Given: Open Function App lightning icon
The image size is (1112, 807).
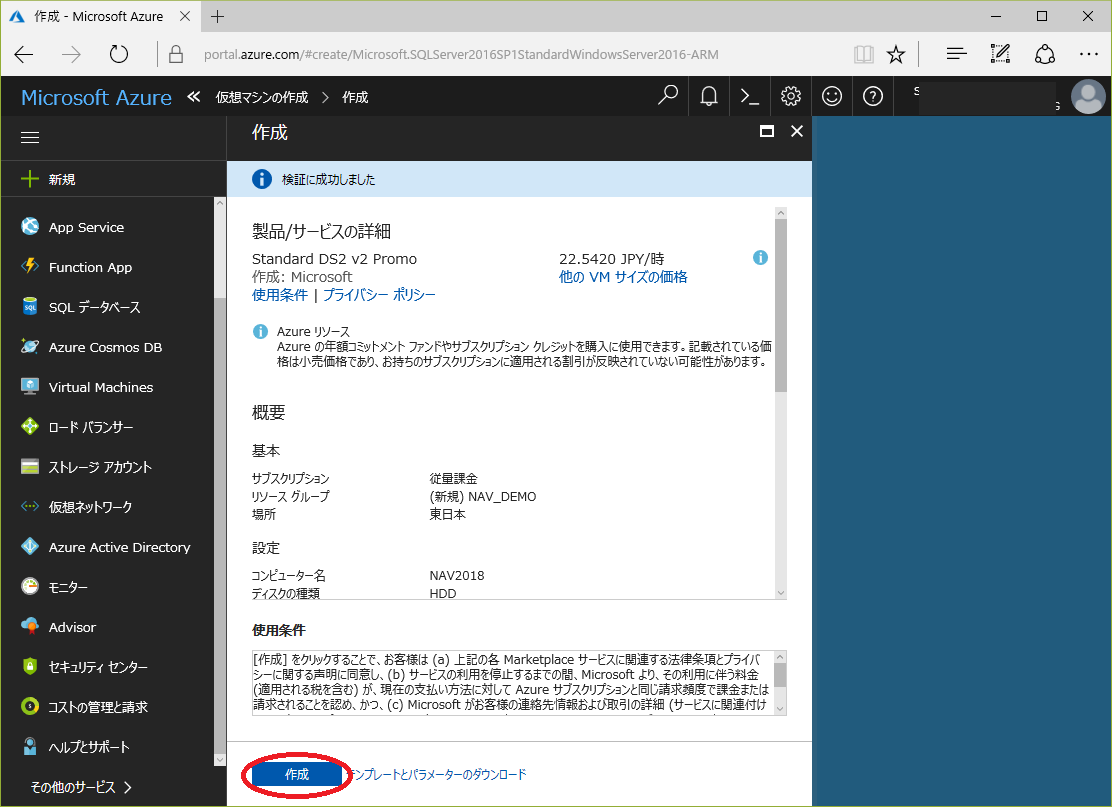Looking at the screenshot, I should click(30, 266).
